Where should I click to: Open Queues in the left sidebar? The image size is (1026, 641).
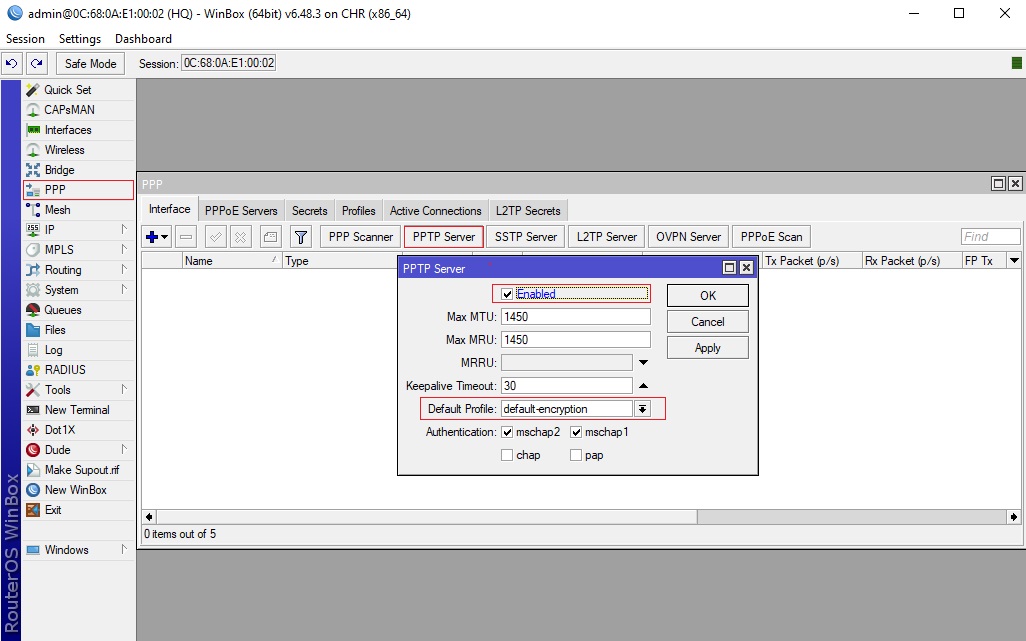[x=62, y=310]
